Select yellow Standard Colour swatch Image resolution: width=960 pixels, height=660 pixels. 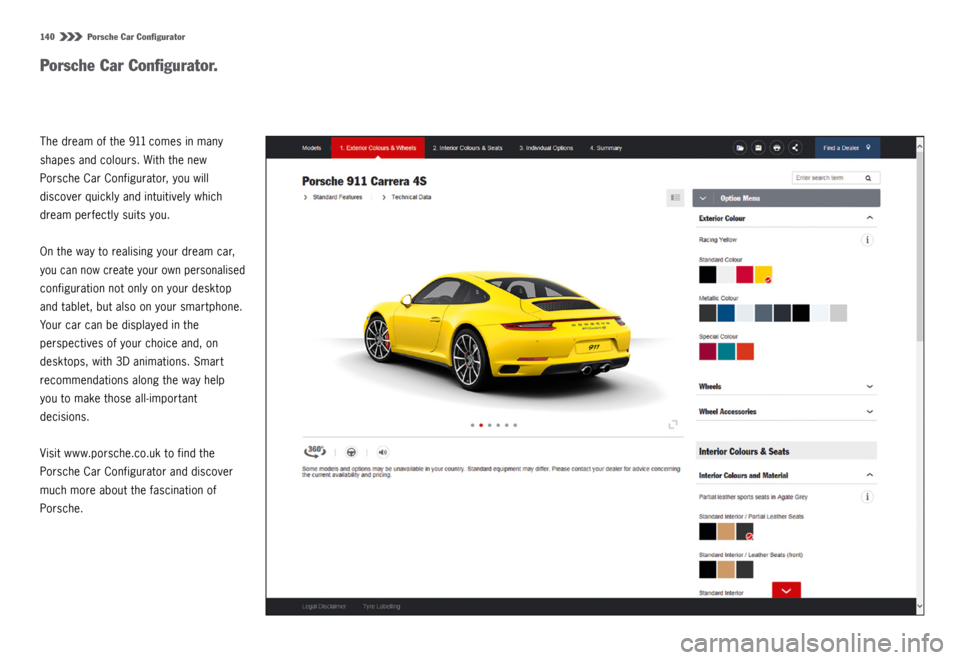click(x=763, y=274)
